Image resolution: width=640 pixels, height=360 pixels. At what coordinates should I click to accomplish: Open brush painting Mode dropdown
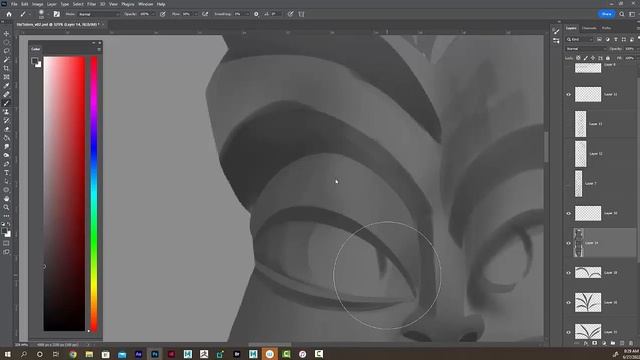[98, 14]
